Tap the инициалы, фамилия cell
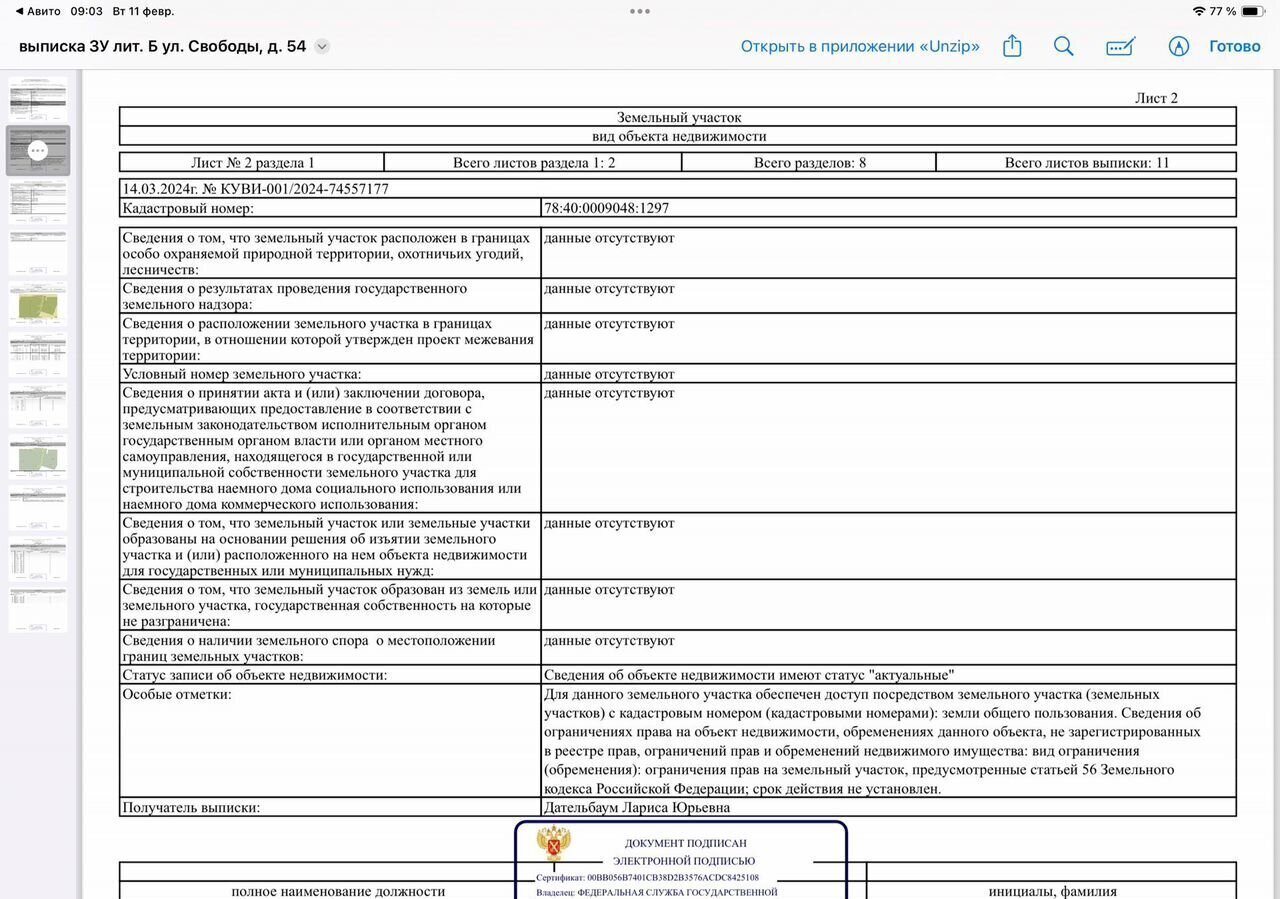 [1052, 891]
